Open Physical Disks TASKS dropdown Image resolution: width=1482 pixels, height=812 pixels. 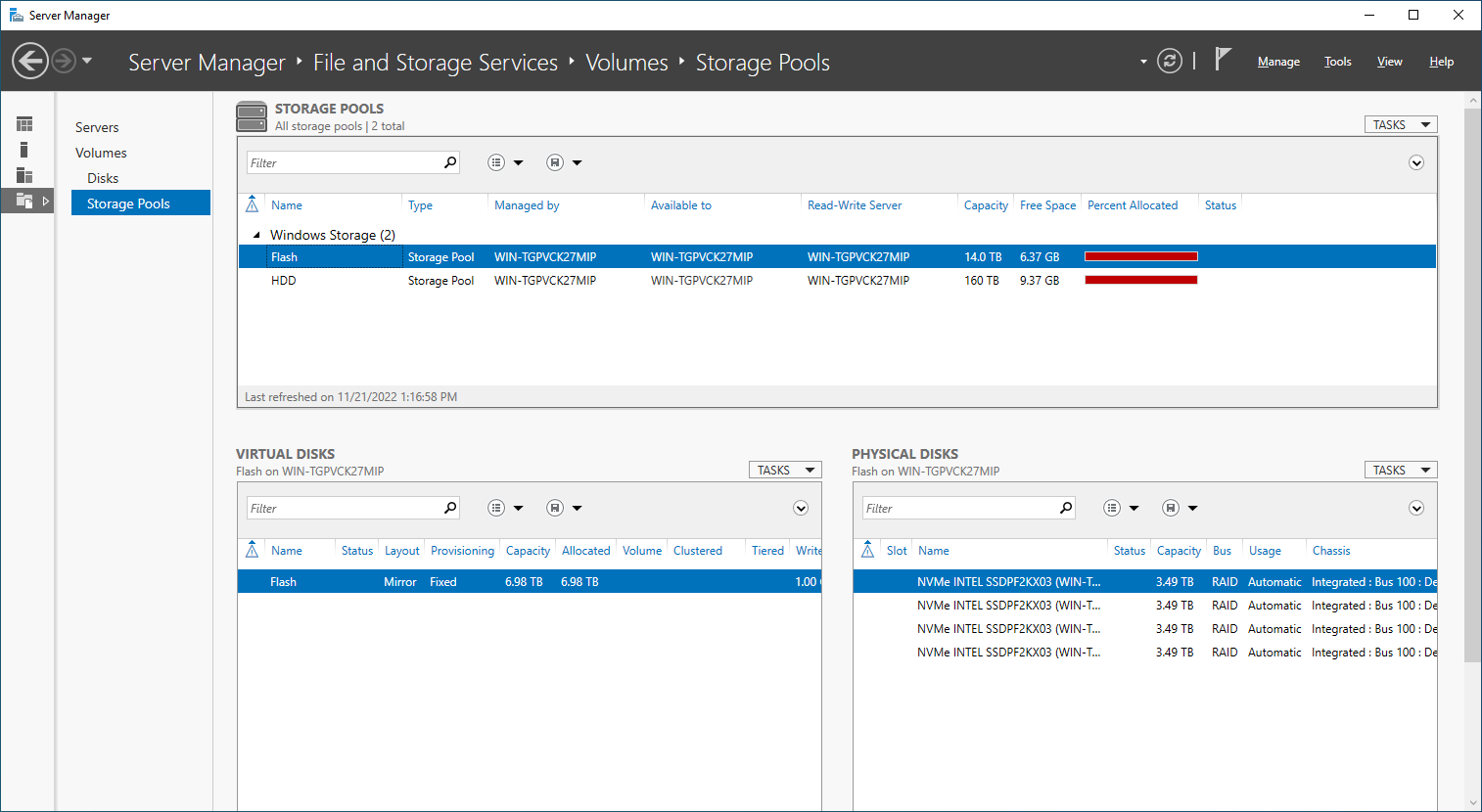click(x=1401, y=470)
